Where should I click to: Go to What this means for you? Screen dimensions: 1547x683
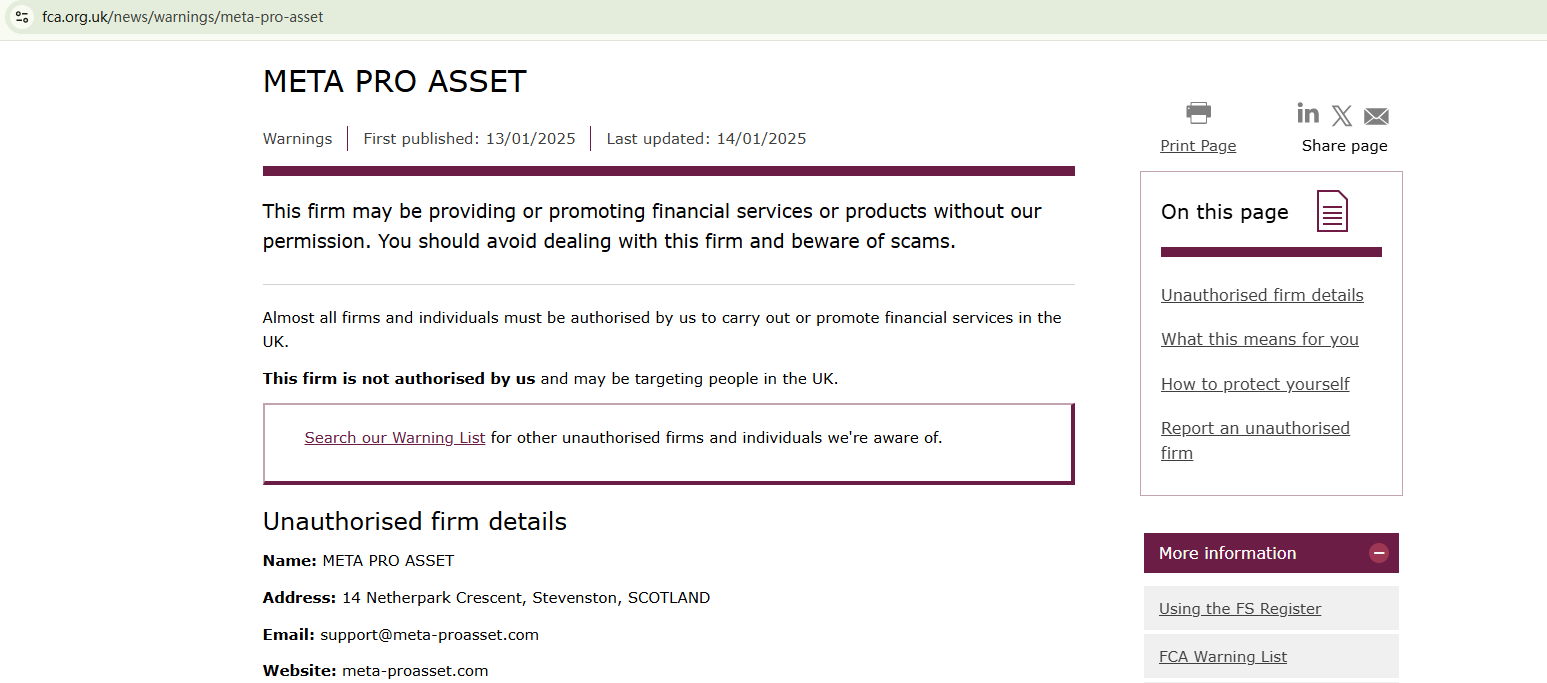click(x=1260, y=339)
